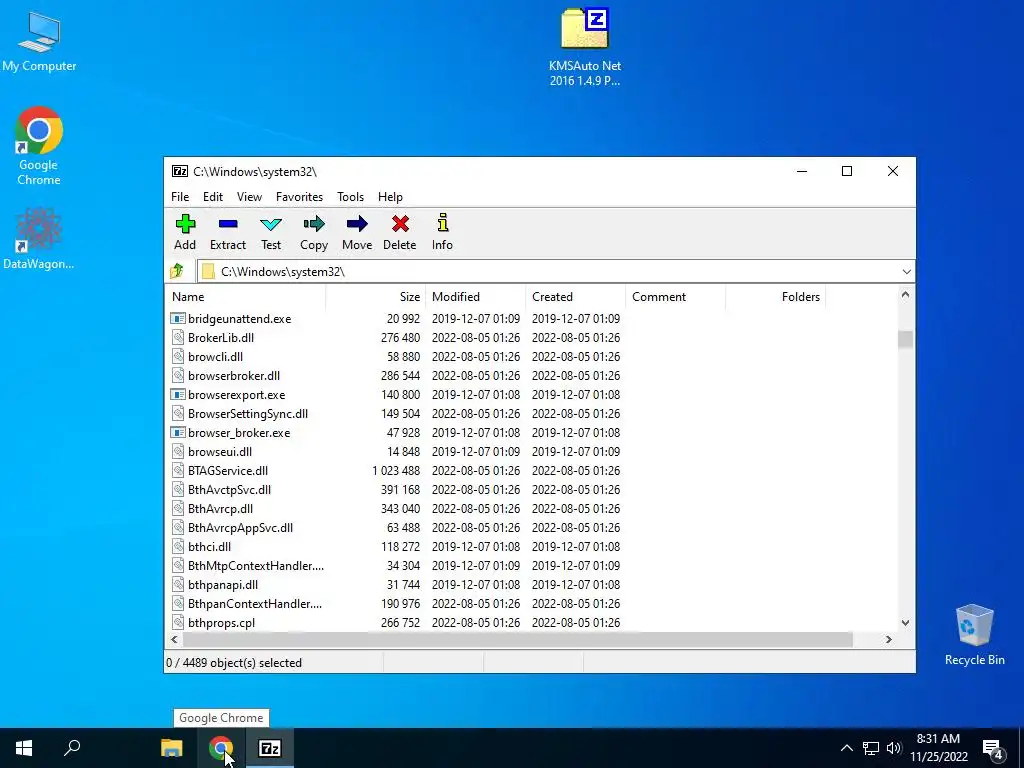Click the 7z icon in window title bar

180,171
